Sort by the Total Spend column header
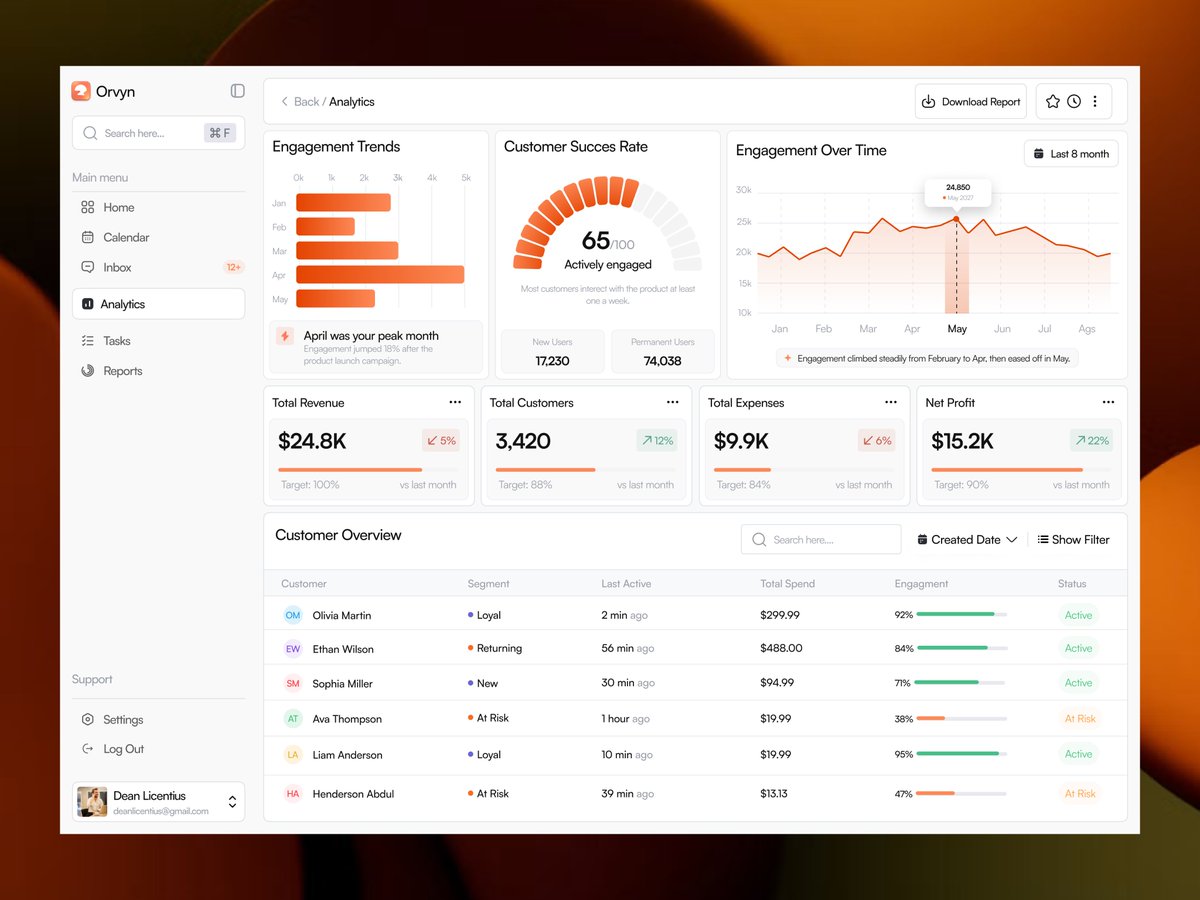 click(x=787, y=584)
